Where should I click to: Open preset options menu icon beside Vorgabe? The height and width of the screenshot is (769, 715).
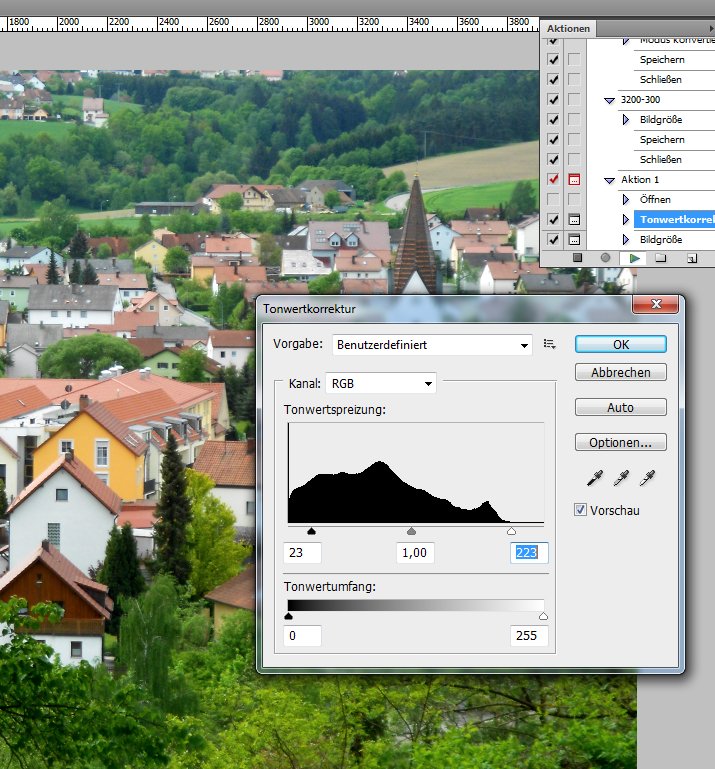549,344
